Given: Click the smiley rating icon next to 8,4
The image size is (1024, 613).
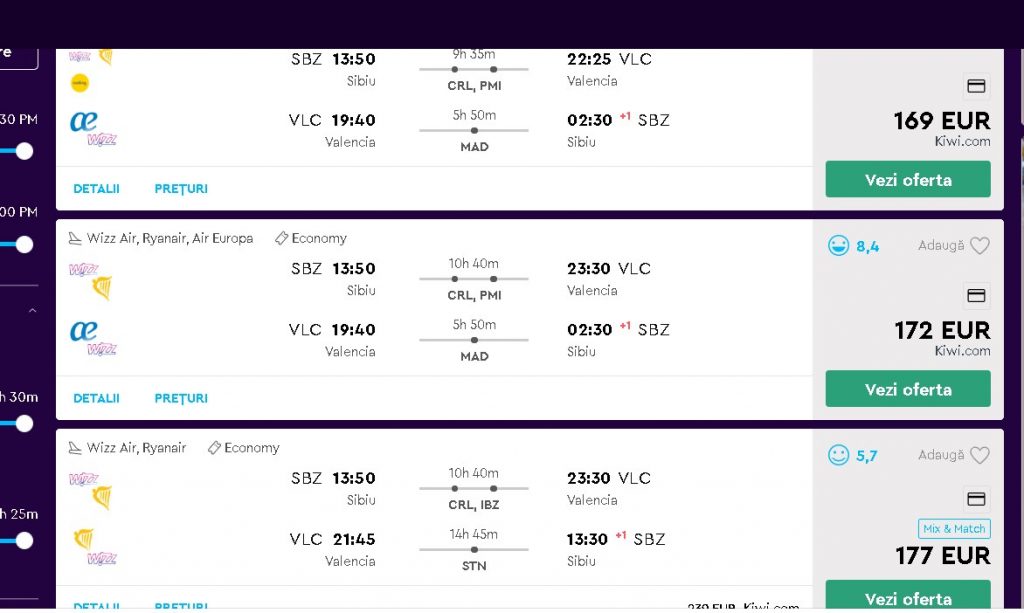Looking at the screenshot, I should point(839,246).
